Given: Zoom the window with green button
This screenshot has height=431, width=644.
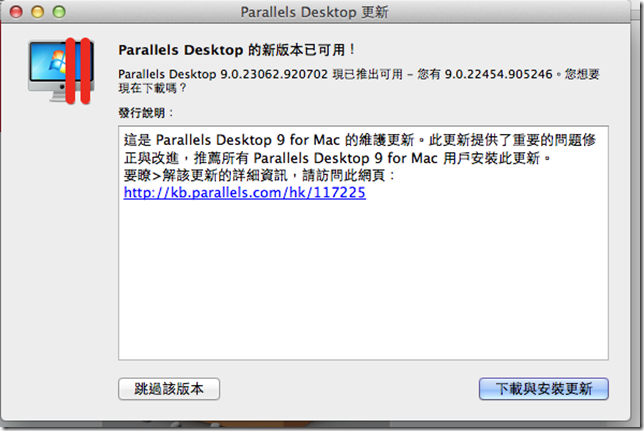Looking at the screenshot, I should [x=59, y=12].
